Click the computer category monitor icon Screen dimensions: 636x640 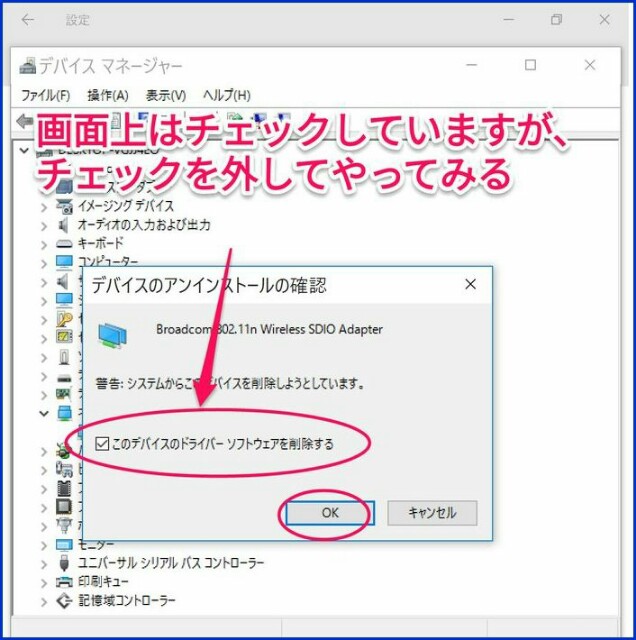(64, 263)
